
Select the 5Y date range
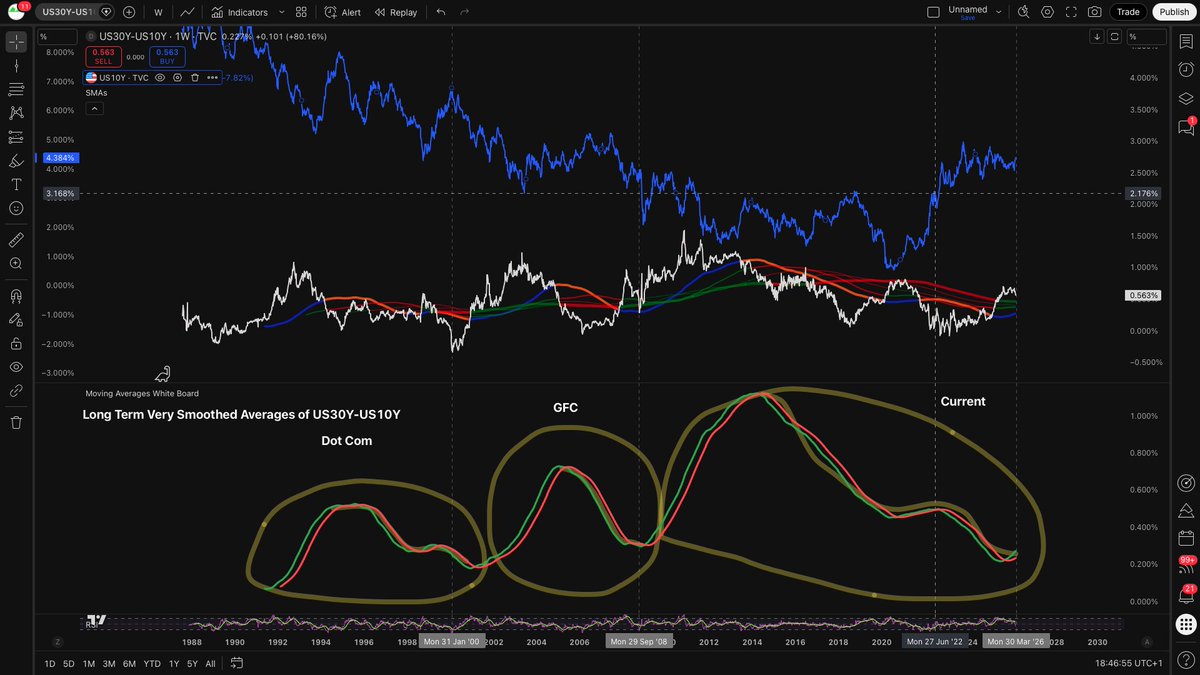[x=192, y=663]
